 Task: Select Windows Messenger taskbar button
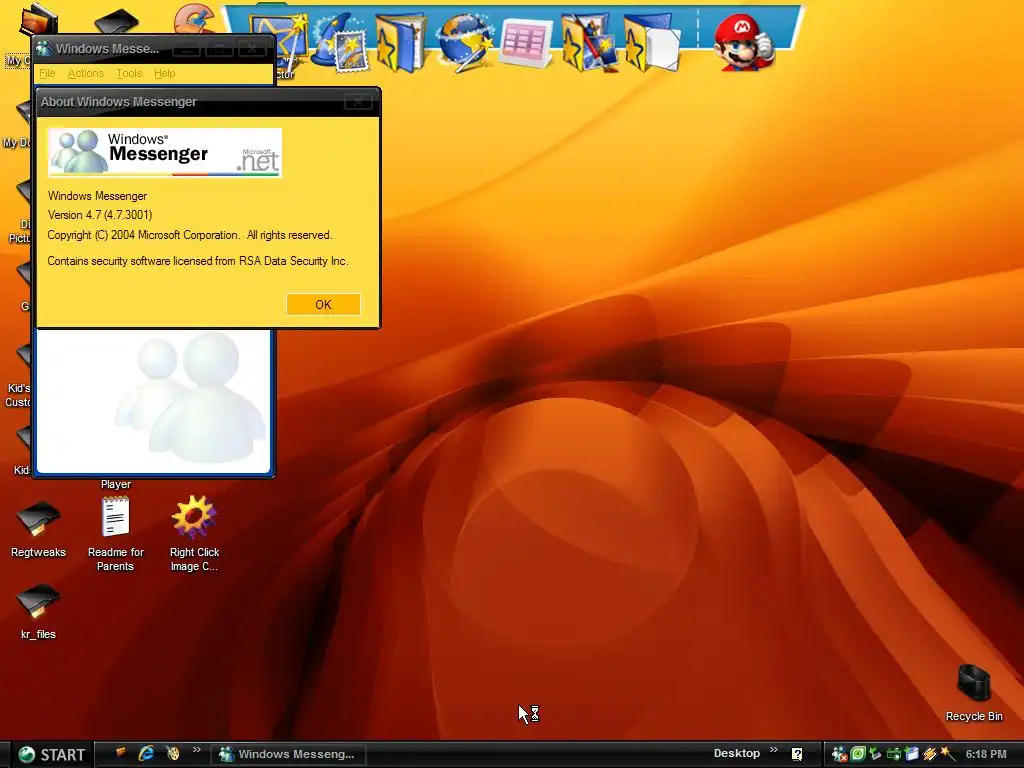pos(288,754)
